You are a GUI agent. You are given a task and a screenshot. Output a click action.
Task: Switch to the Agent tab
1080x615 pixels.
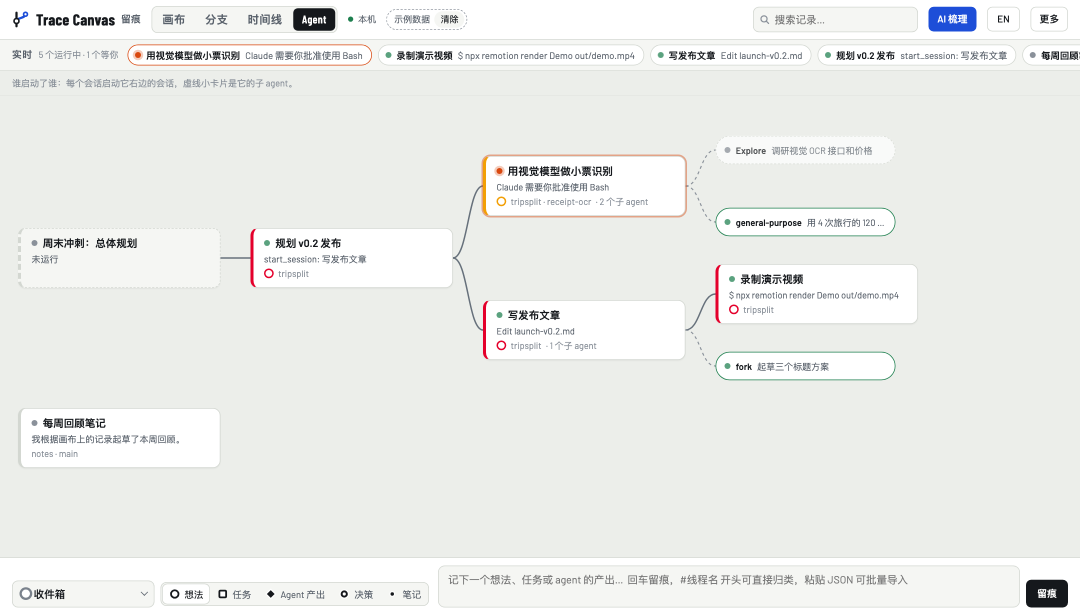click(314, 19)
